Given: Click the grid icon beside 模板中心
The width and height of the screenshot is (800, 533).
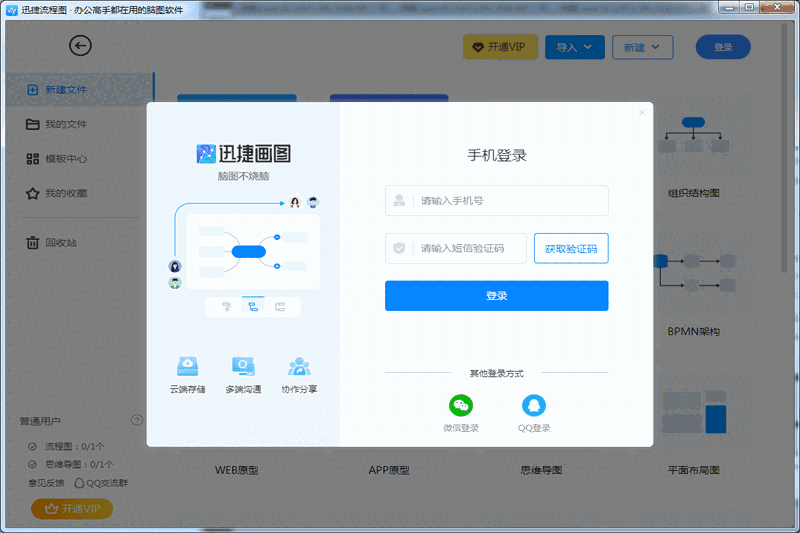Looking at the screenshot, I should click(x=33, y=159).
